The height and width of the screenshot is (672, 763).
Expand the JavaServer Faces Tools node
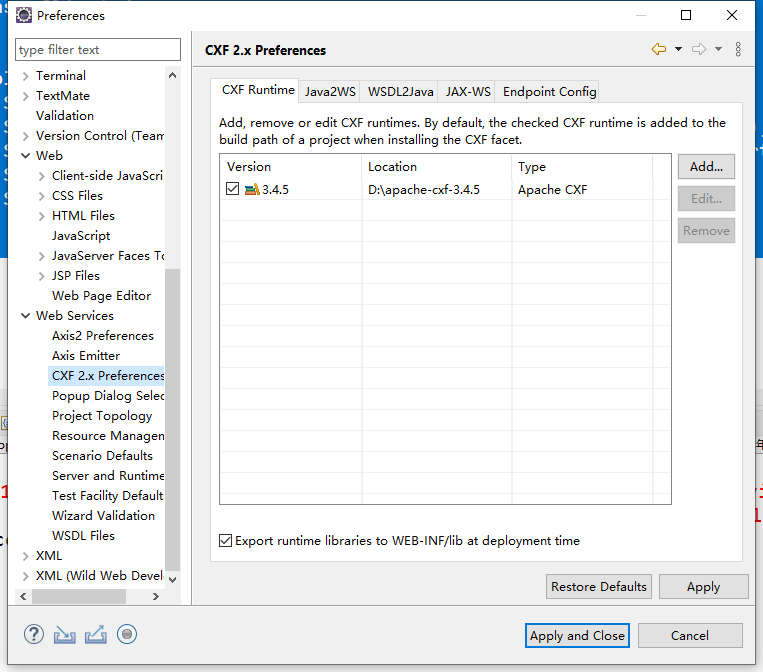click(41, 256)
